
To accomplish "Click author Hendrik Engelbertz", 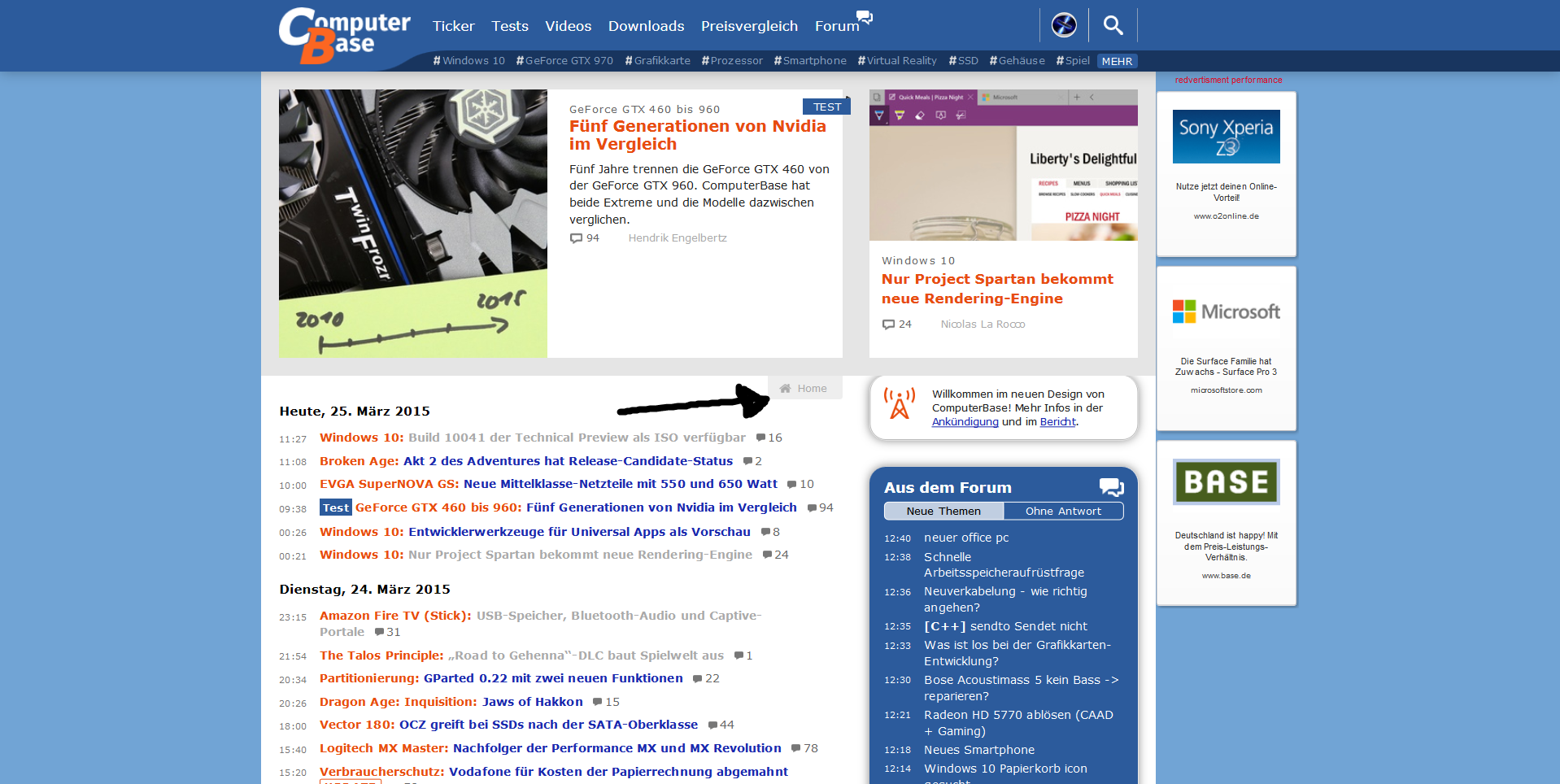I will click(678, 238).
